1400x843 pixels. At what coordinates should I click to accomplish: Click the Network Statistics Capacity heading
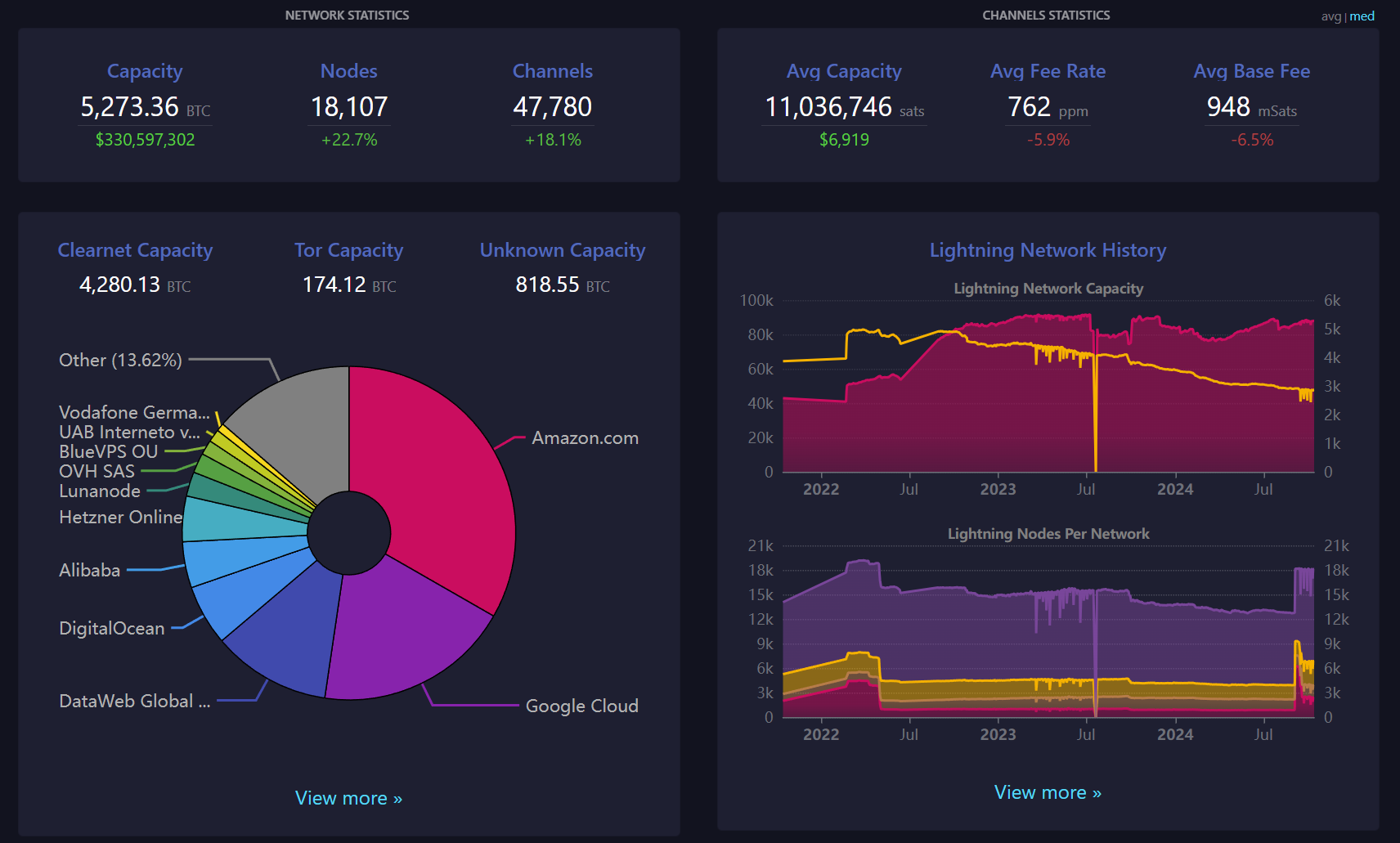click(x=145, y=71)
